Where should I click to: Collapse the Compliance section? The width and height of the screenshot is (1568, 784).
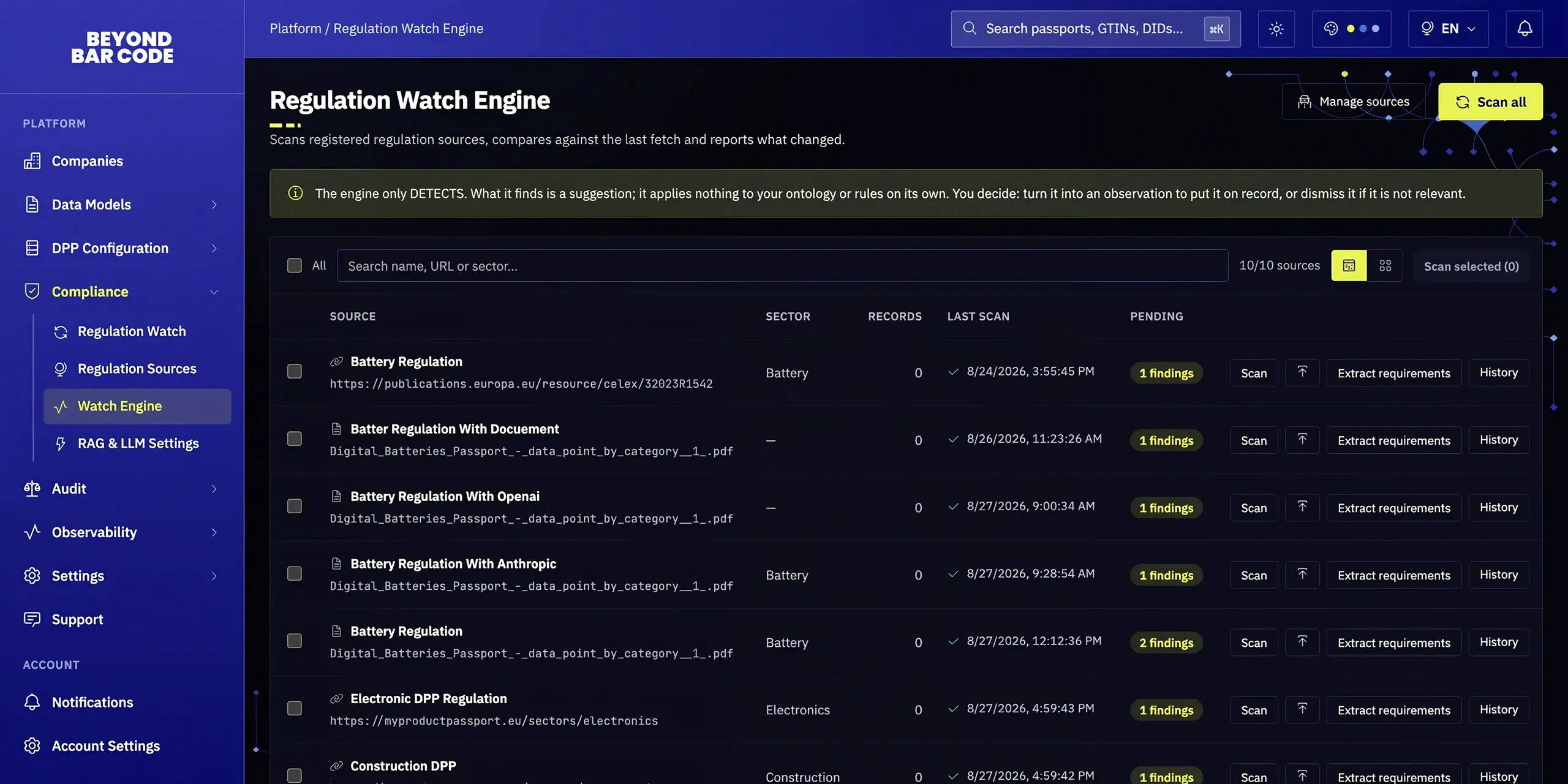tap(123, 292)
